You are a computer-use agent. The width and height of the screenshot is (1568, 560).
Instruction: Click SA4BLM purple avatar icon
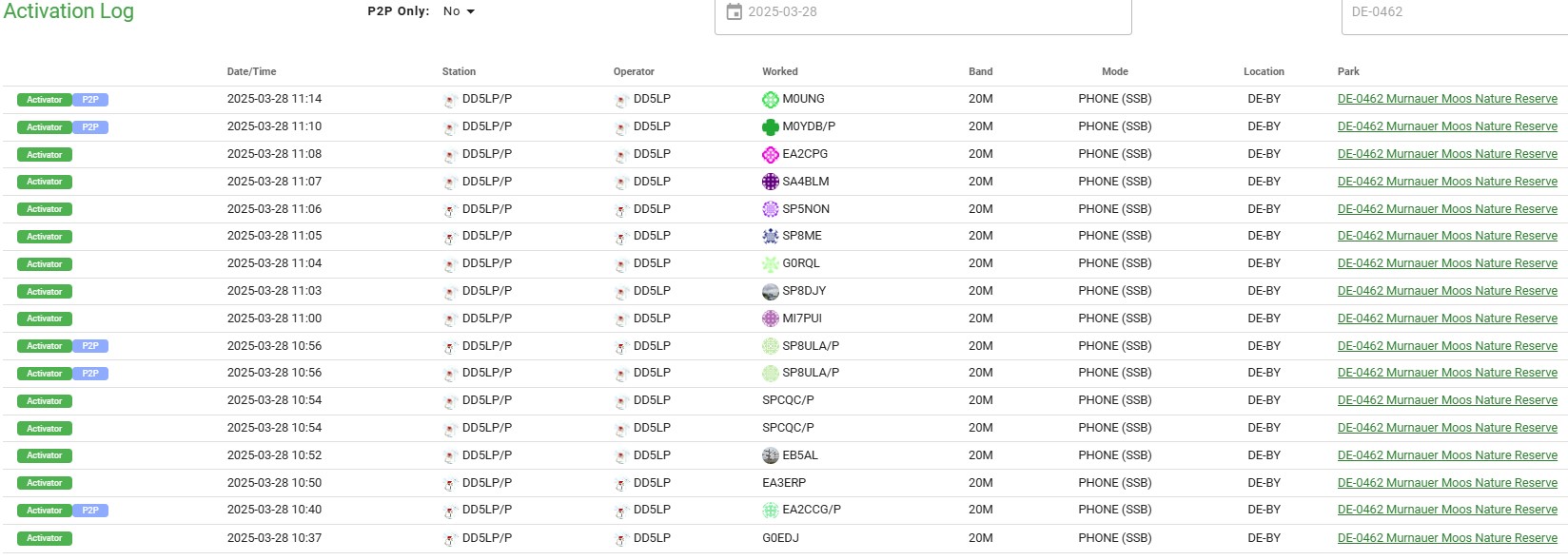point(771,182)
